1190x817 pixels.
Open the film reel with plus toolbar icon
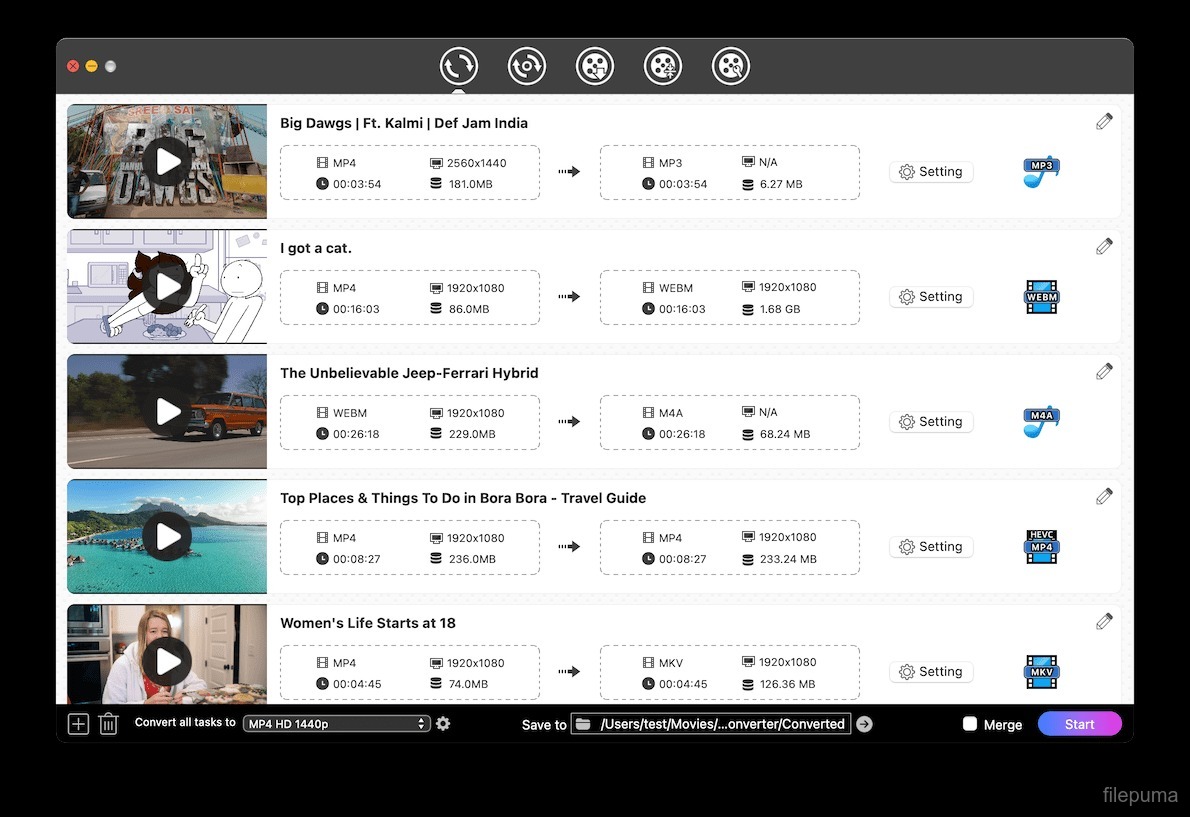(663, 67)
